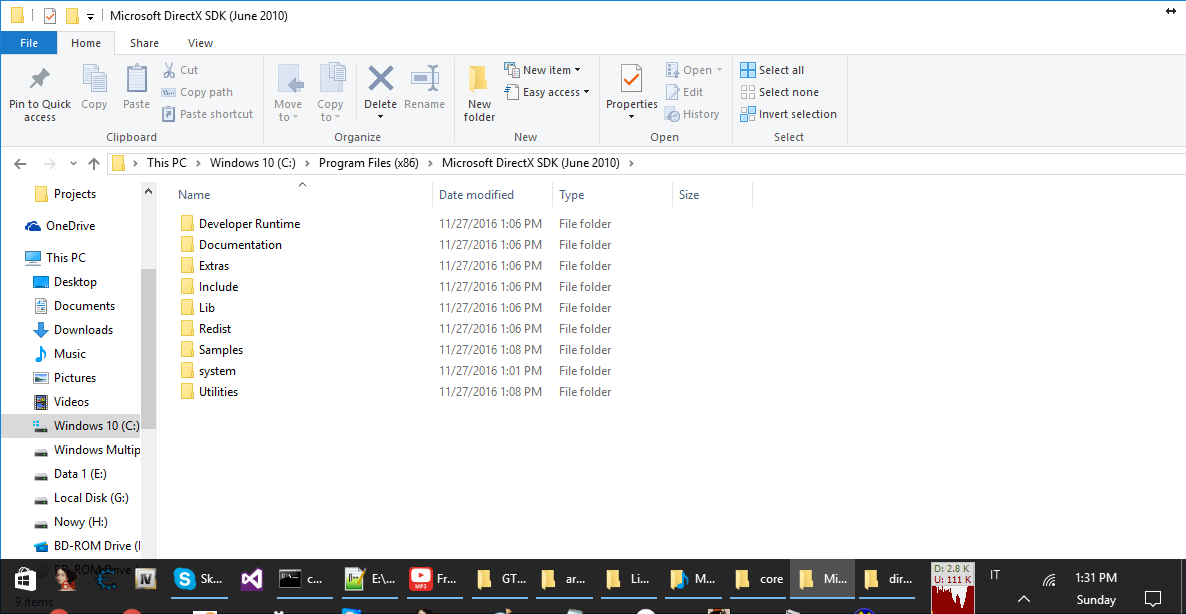The image size is (1186, 614).
Task: Click the Delete X icon in the ribbon
Action: 380,78
